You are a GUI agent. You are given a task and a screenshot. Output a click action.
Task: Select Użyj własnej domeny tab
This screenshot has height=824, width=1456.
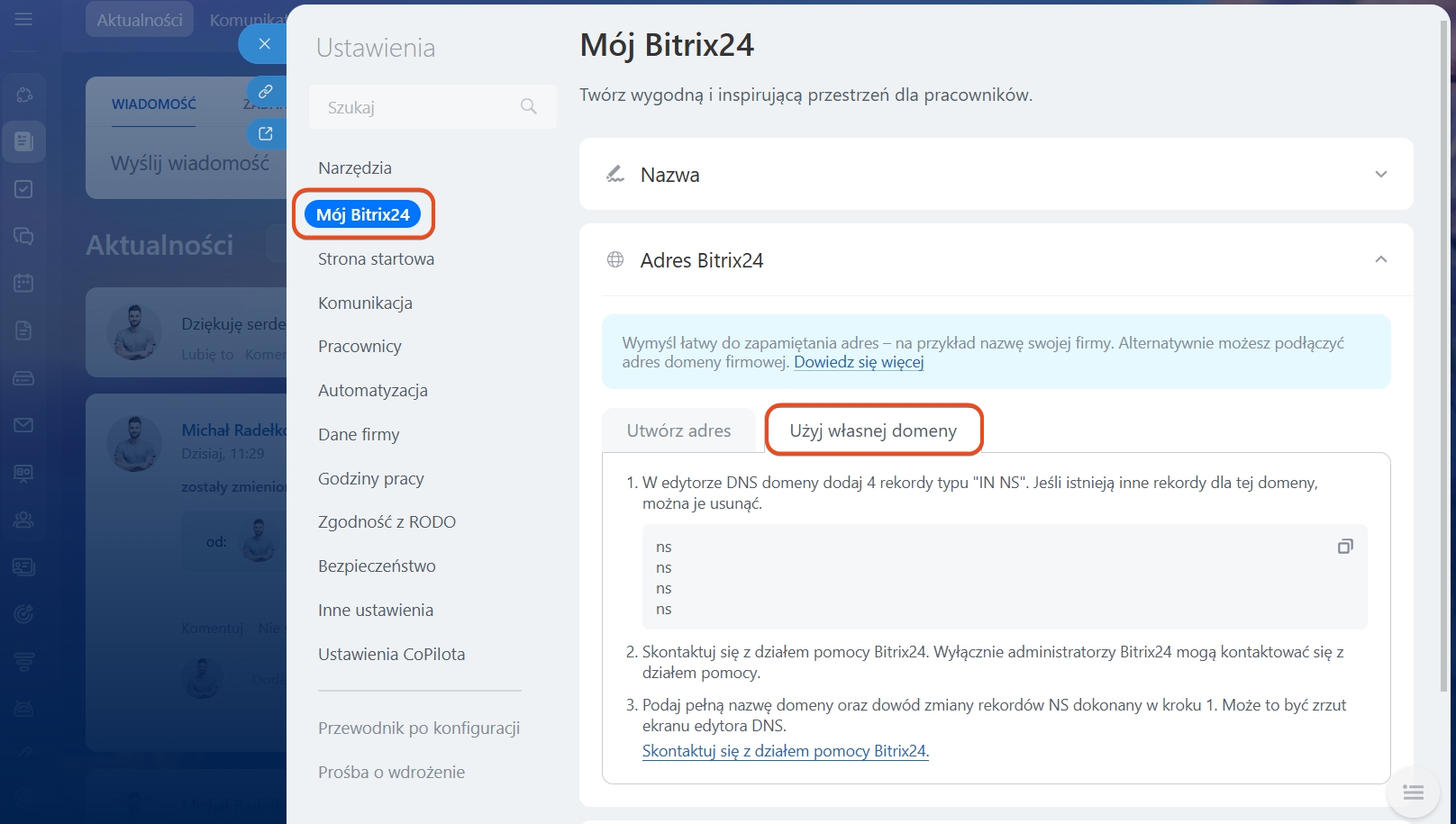click(x=873, y=430)
